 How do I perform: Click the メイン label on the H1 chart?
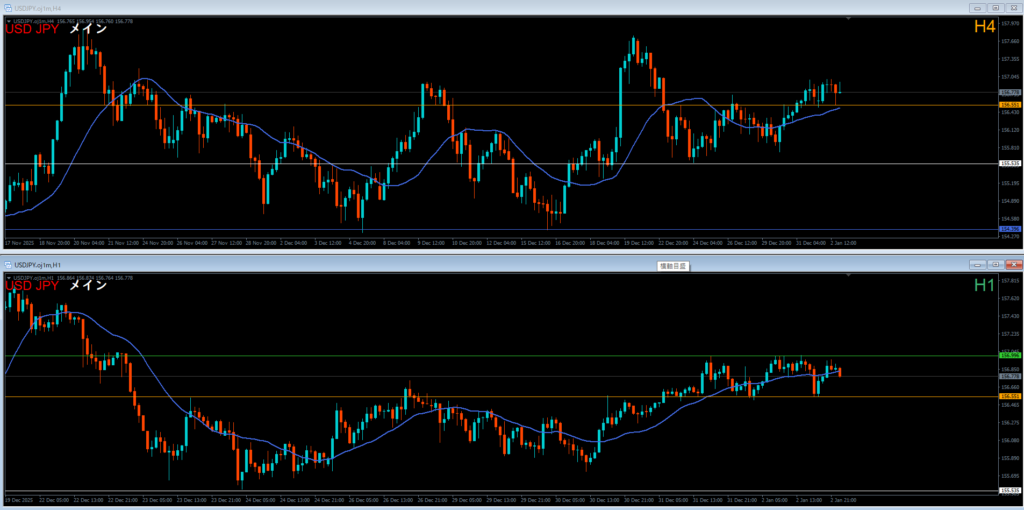point(88,286)
